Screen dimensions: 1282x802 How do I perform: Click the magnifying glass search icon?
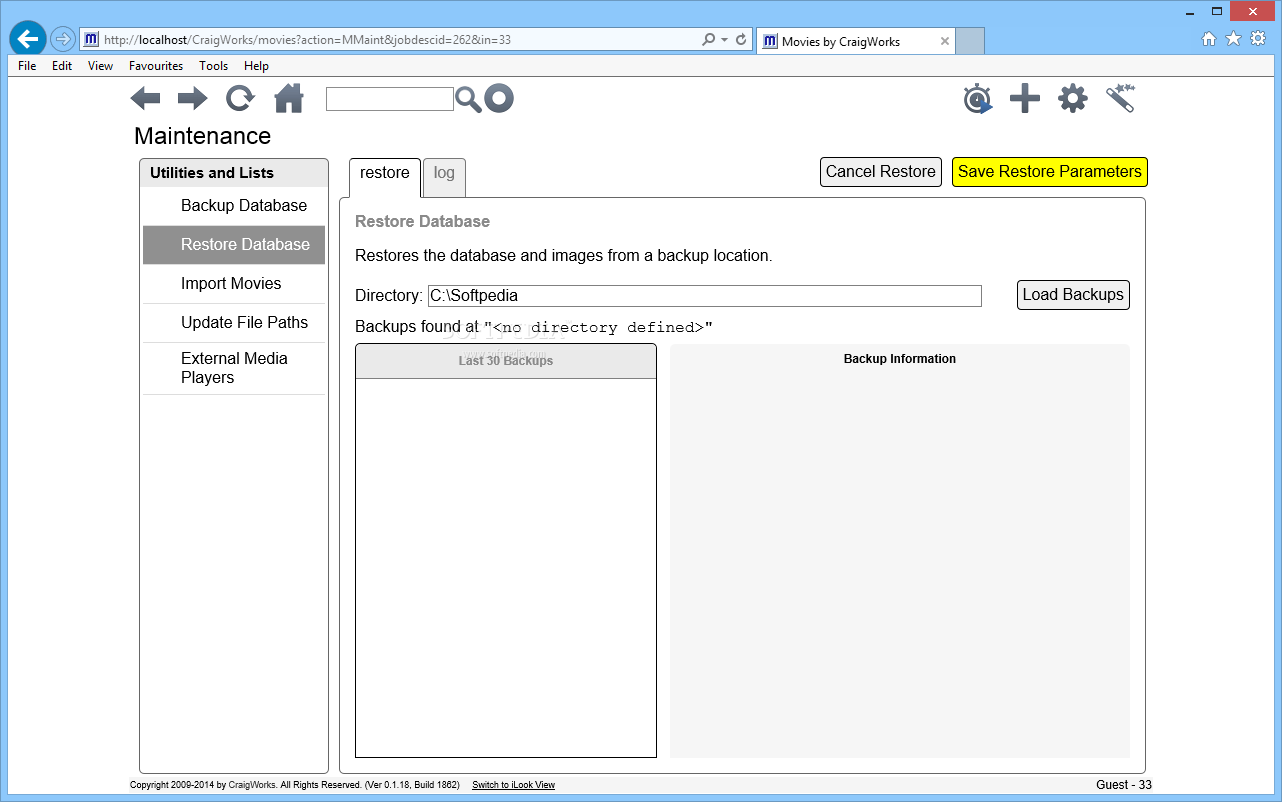[469, 99]
